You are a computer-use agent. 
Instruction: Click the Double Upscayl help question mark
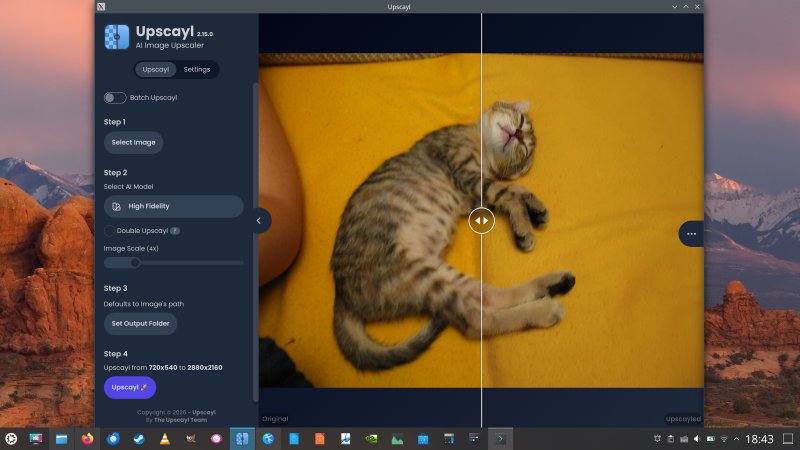tap(175, 231)
